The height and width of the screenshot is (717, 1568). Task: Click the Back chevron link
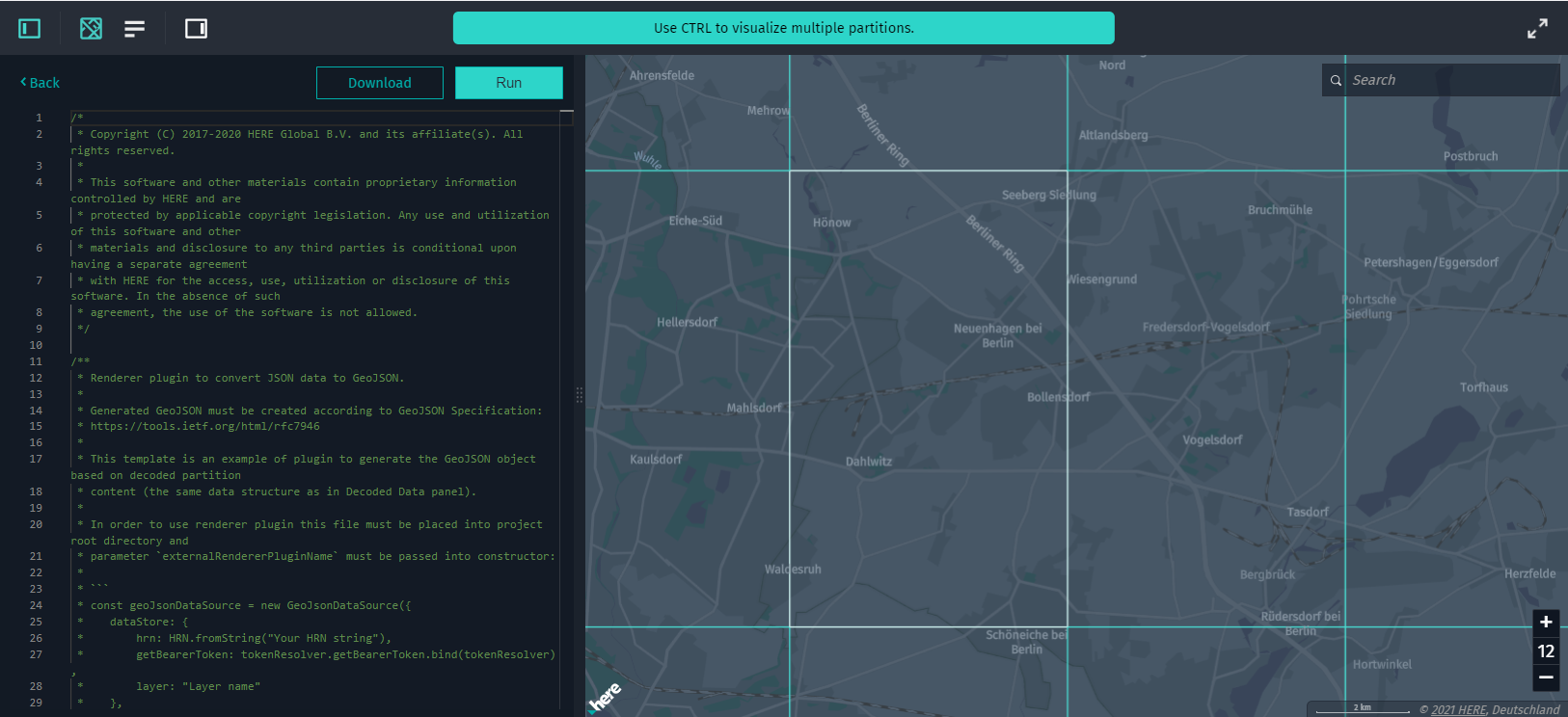pyautogui.click(x=40, y=83)
